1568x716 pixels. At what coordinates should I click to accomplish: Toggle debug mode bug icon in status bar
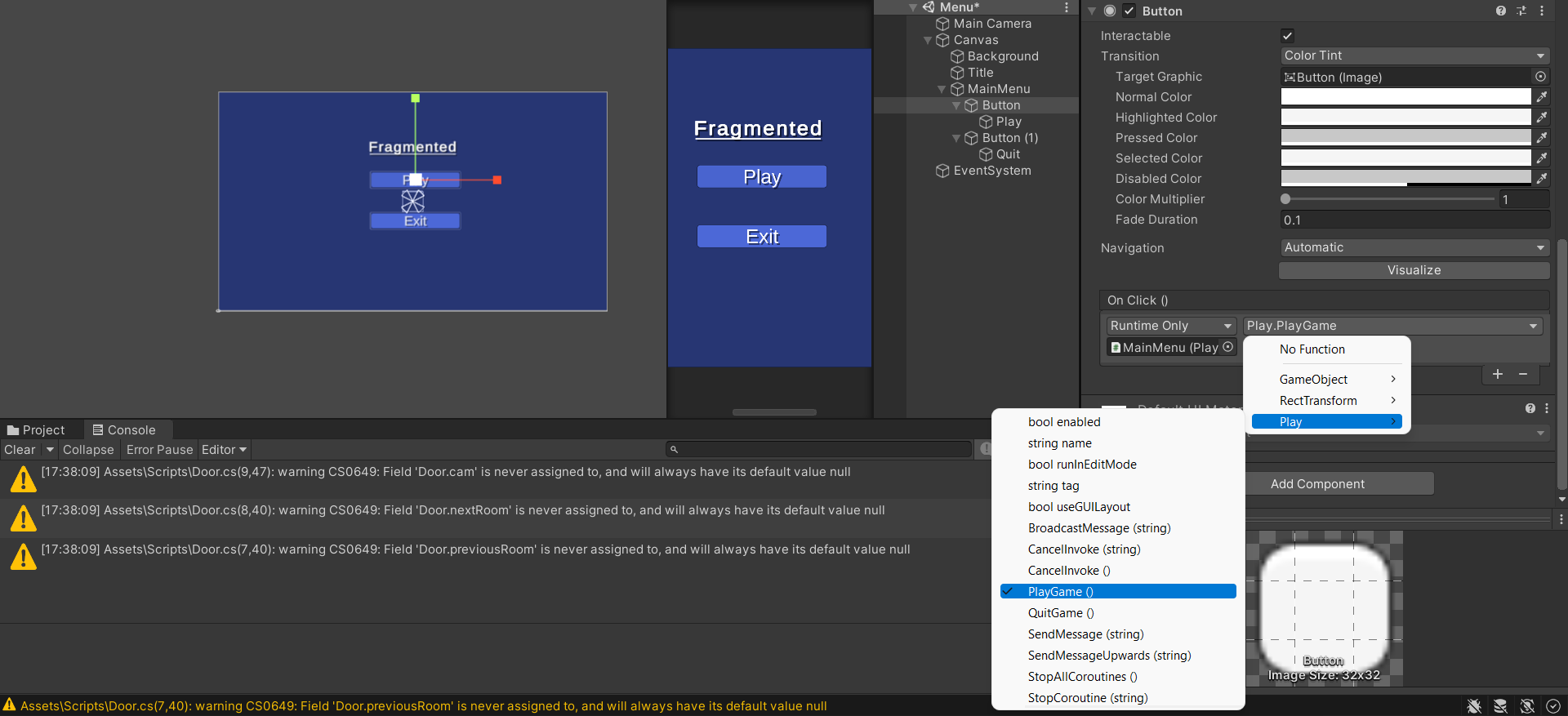[x=1474, y=706]
